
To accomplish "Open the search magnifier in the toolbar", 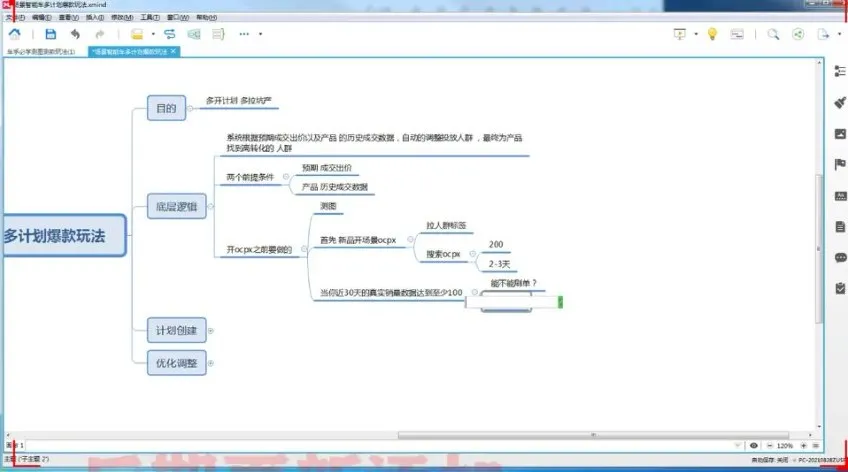I will (773, 34).
